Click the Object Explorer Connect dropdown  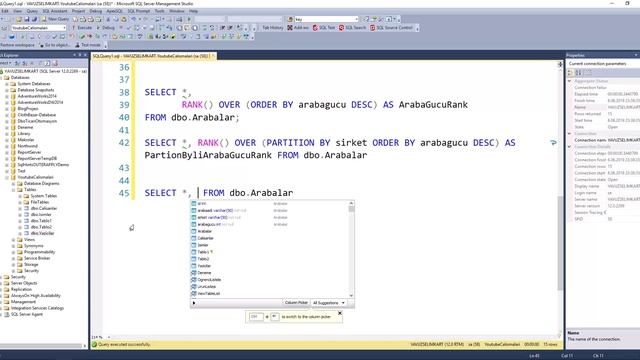pos(6,63)
